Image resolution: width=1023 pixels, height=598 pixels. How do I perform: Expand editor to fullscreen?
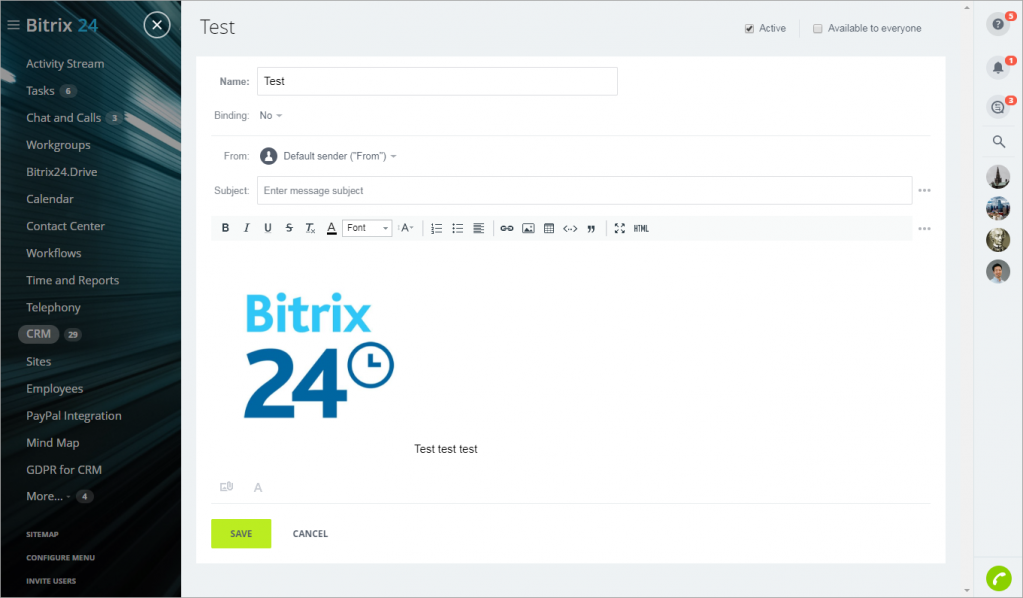pos(620,228)
